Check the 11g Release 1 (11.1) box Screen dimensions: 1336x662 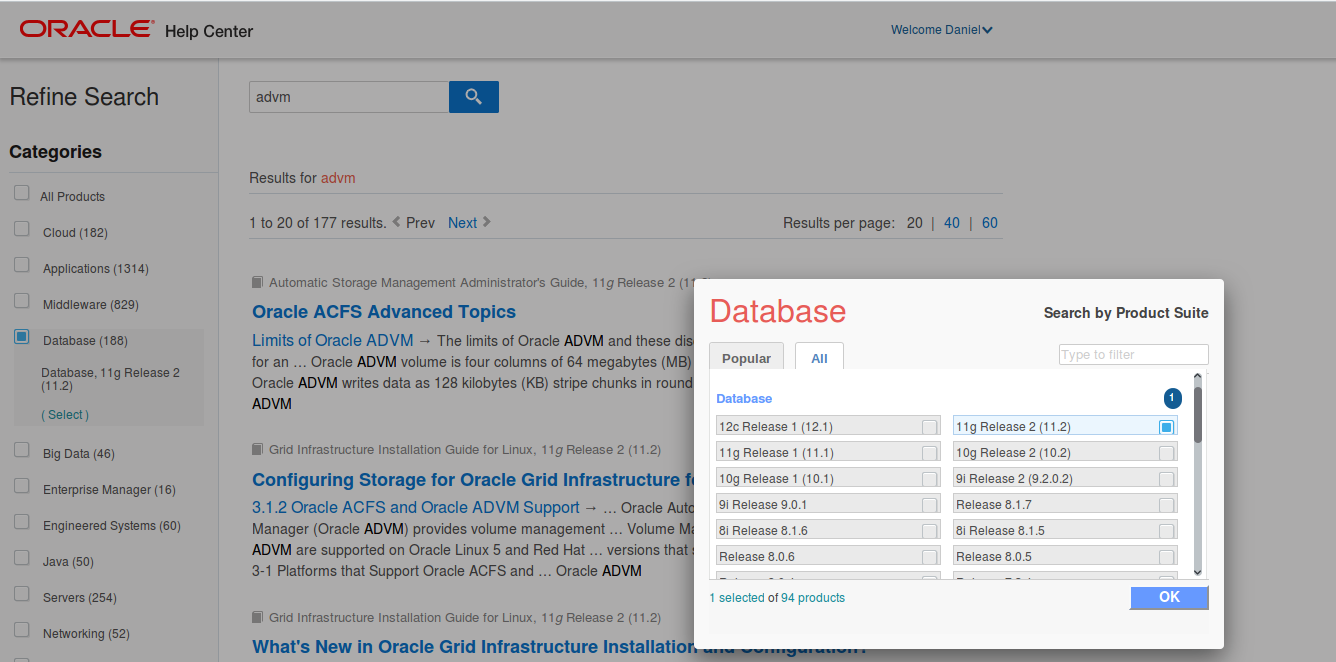pos(930,453)
